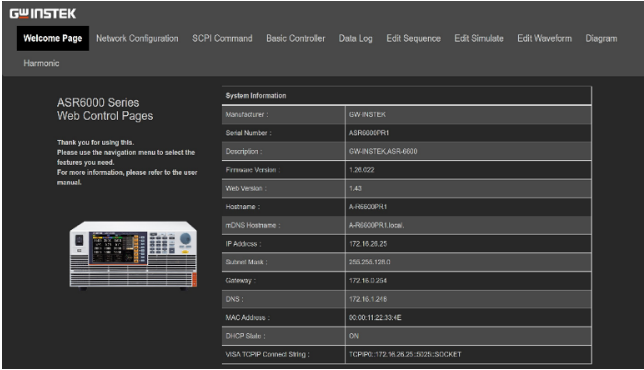Screen dimensions: 644x370
Task: Select the Edit Sequence menu item
Action: click(413, 38)
